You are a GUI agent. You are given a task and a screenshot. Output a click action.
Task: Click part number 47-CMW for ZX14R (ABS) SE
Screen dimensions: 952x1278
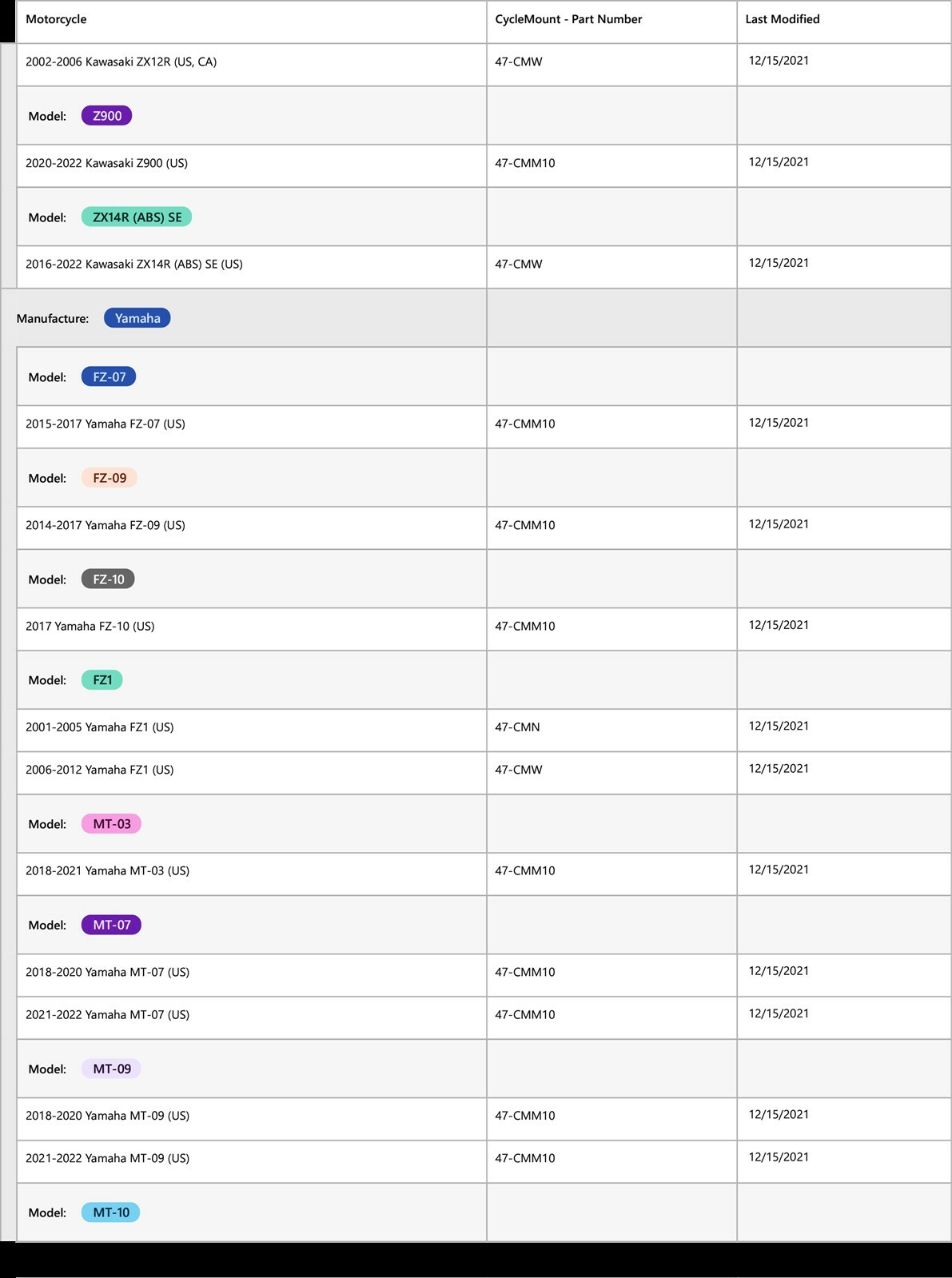tap(518, 264)
